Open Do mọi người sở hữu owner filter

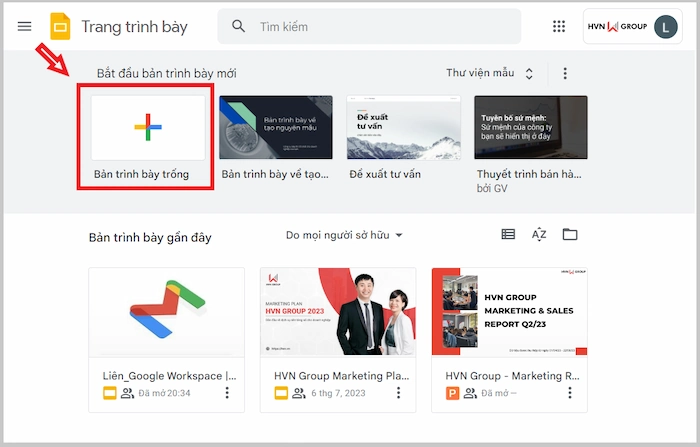point(344,235)
